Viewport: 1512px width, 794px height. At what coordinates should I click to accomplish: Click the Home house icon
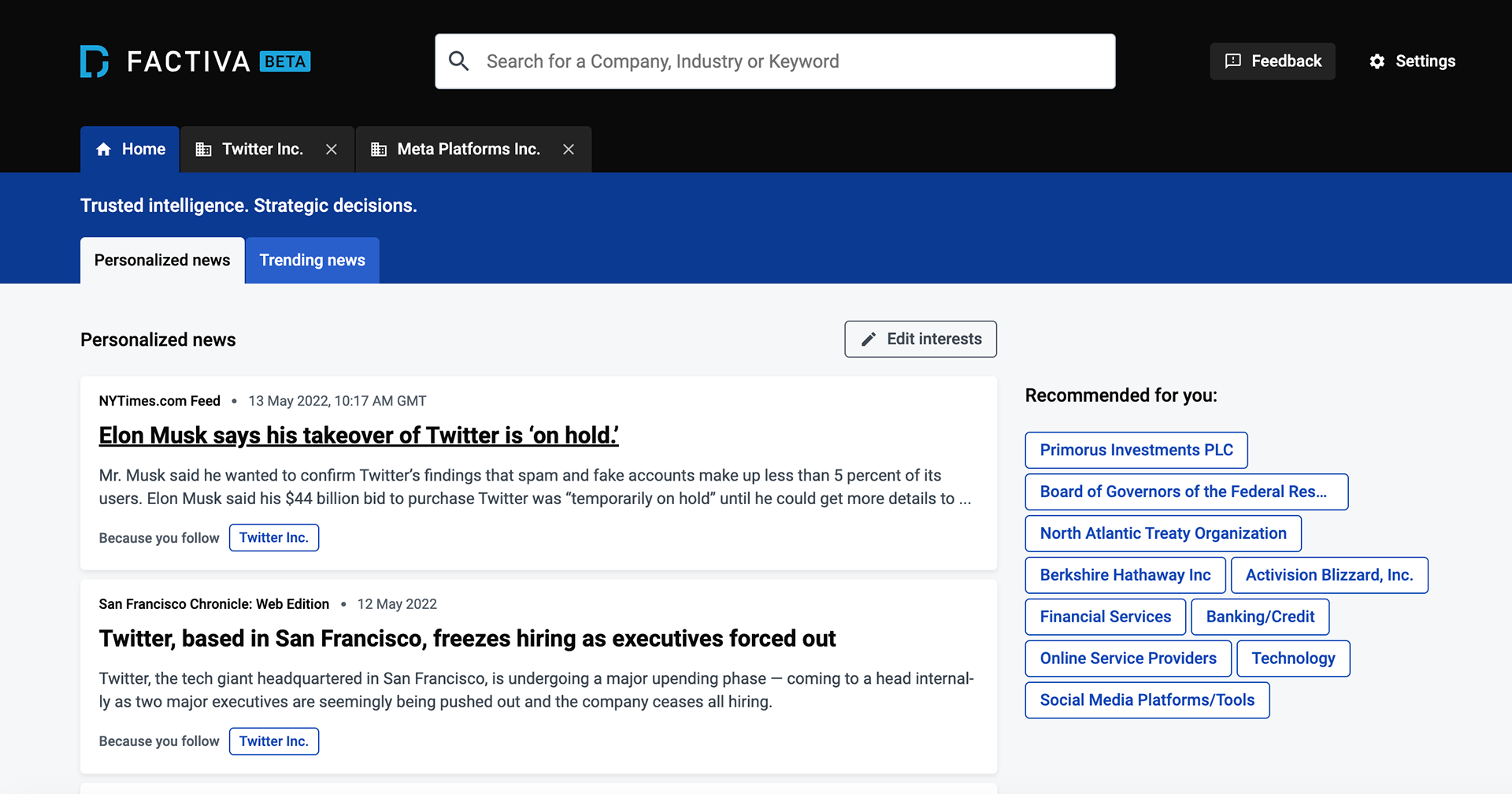[103, 150]
